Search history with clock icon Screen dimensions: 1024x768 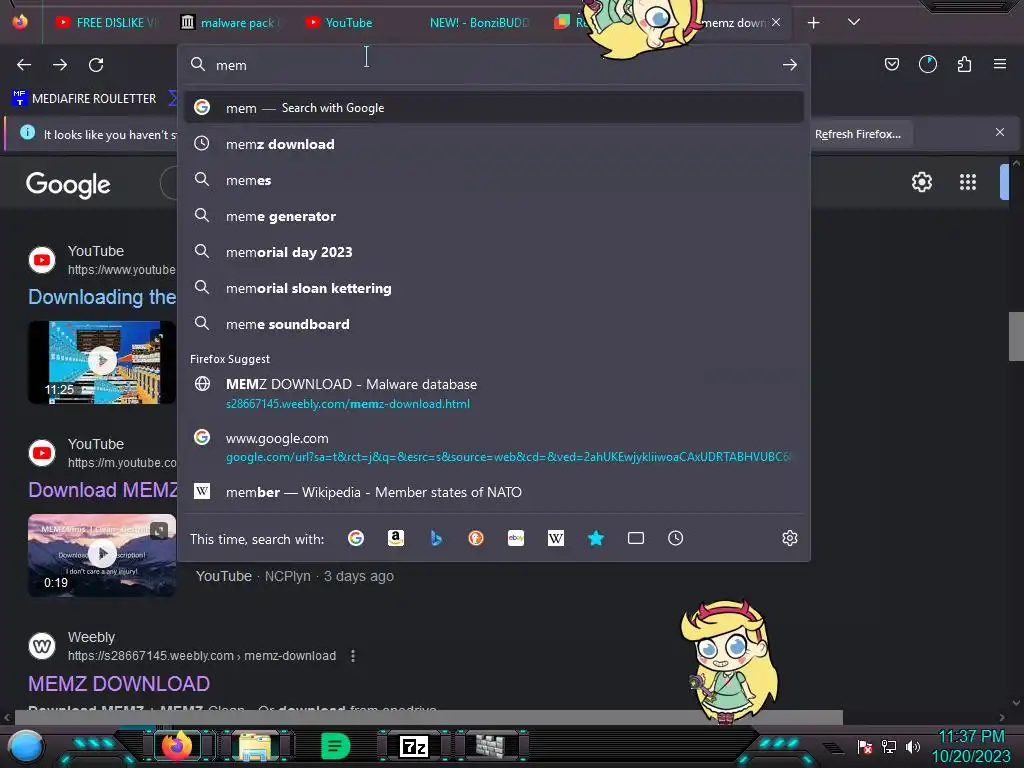[x=675, y=538]
